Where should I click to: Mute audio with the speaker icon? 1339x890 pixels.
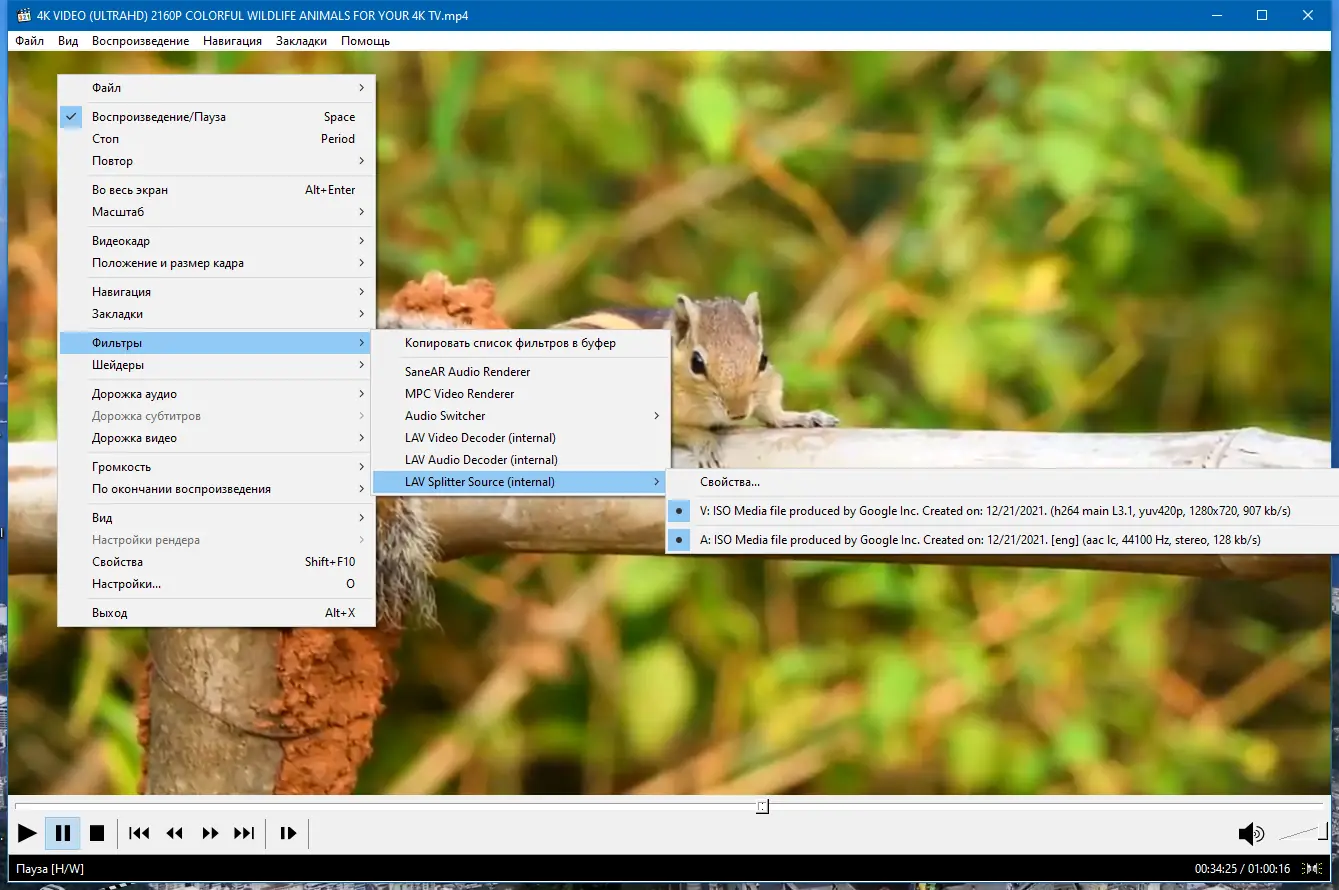click(1250, 833)
